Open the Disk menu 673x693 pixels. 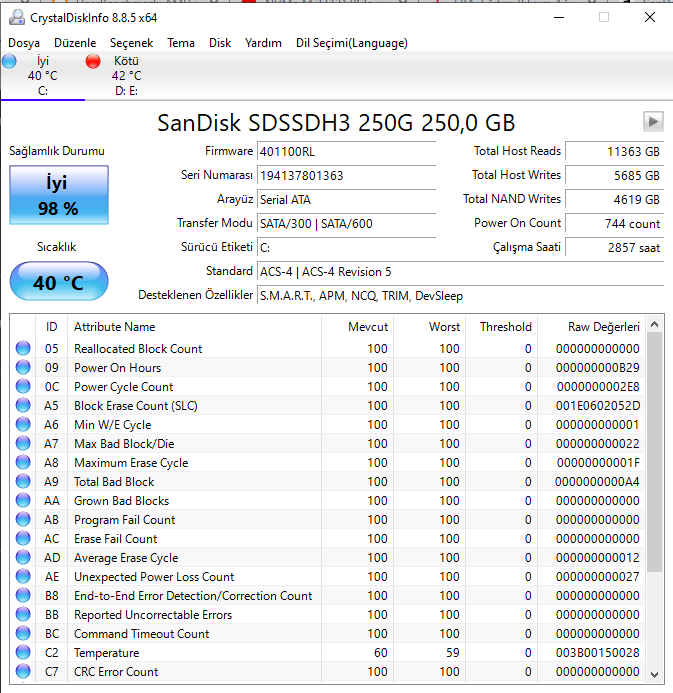click(220, 43)
